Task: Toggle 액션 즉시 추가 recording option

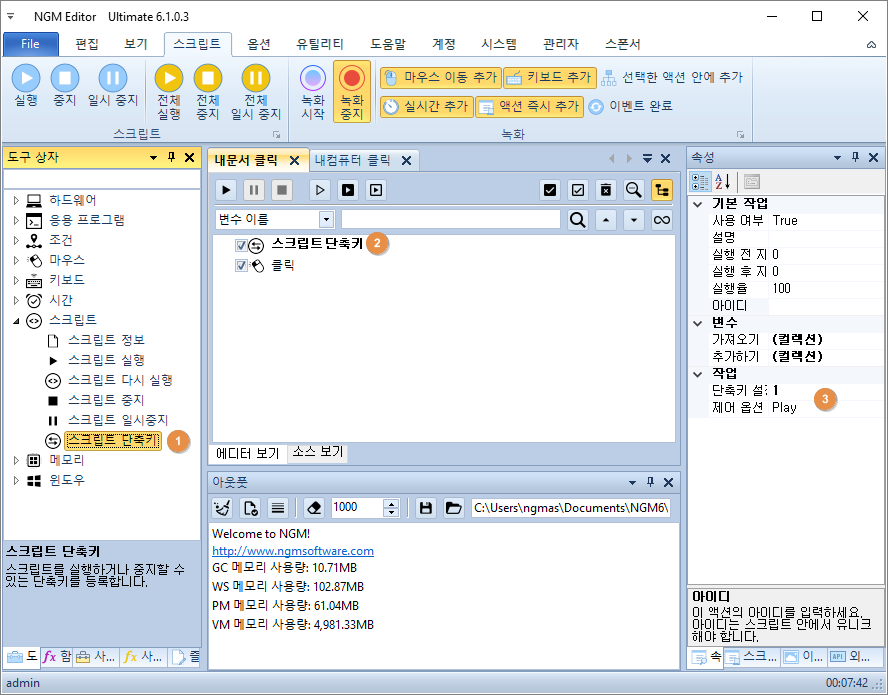Action: (x=530, y=106)
